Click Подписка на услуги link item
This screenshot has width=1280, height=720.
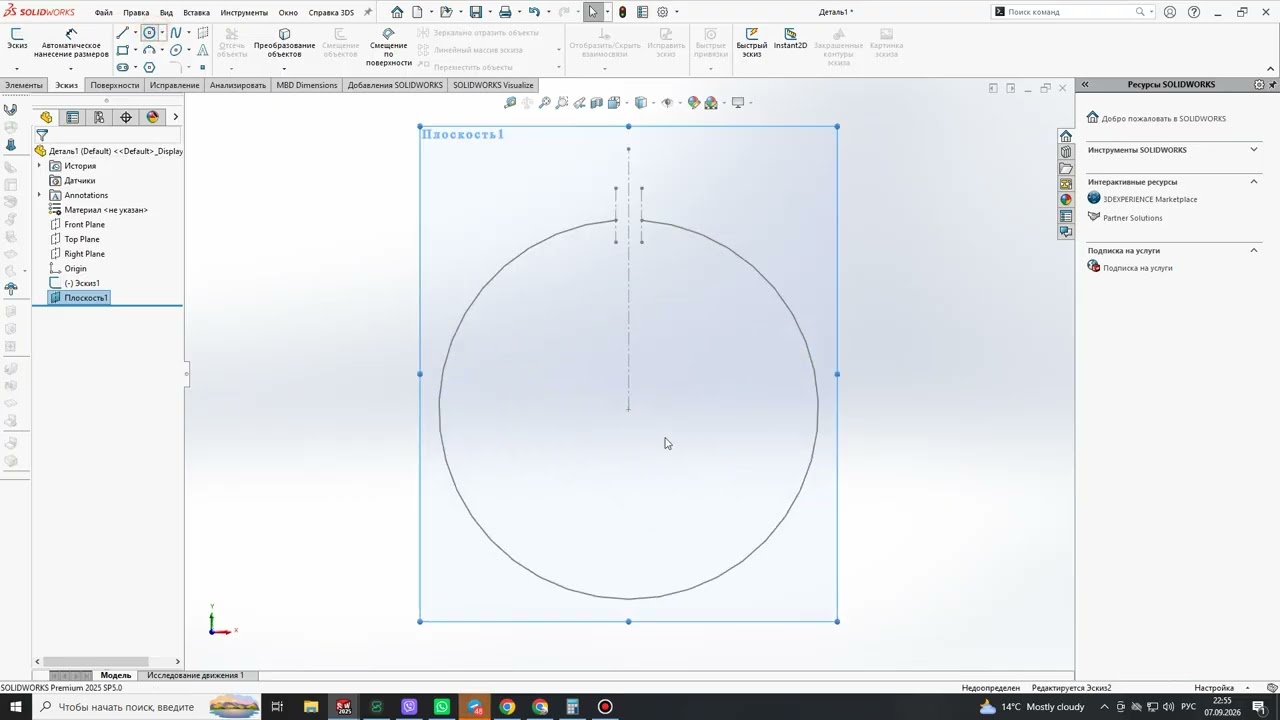pyautogui.click(x=1130, y=268)
